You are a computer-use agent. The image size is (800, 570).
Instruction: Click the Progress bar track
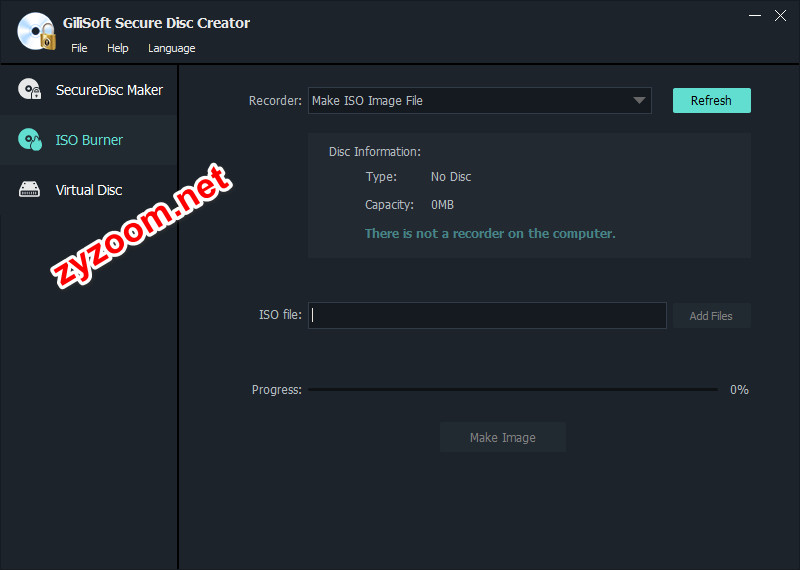513,389
